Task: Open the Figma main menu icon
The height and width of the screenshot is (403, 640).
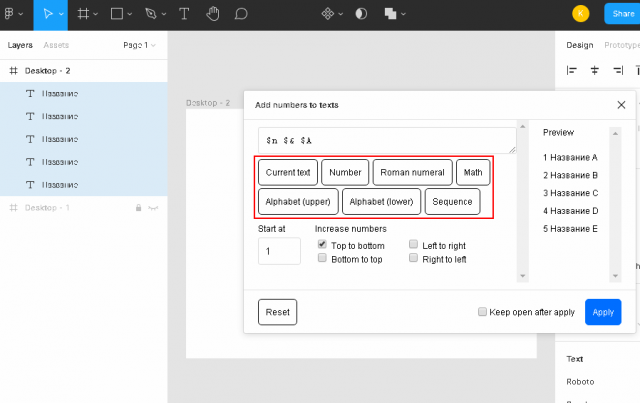Action: 10,14
